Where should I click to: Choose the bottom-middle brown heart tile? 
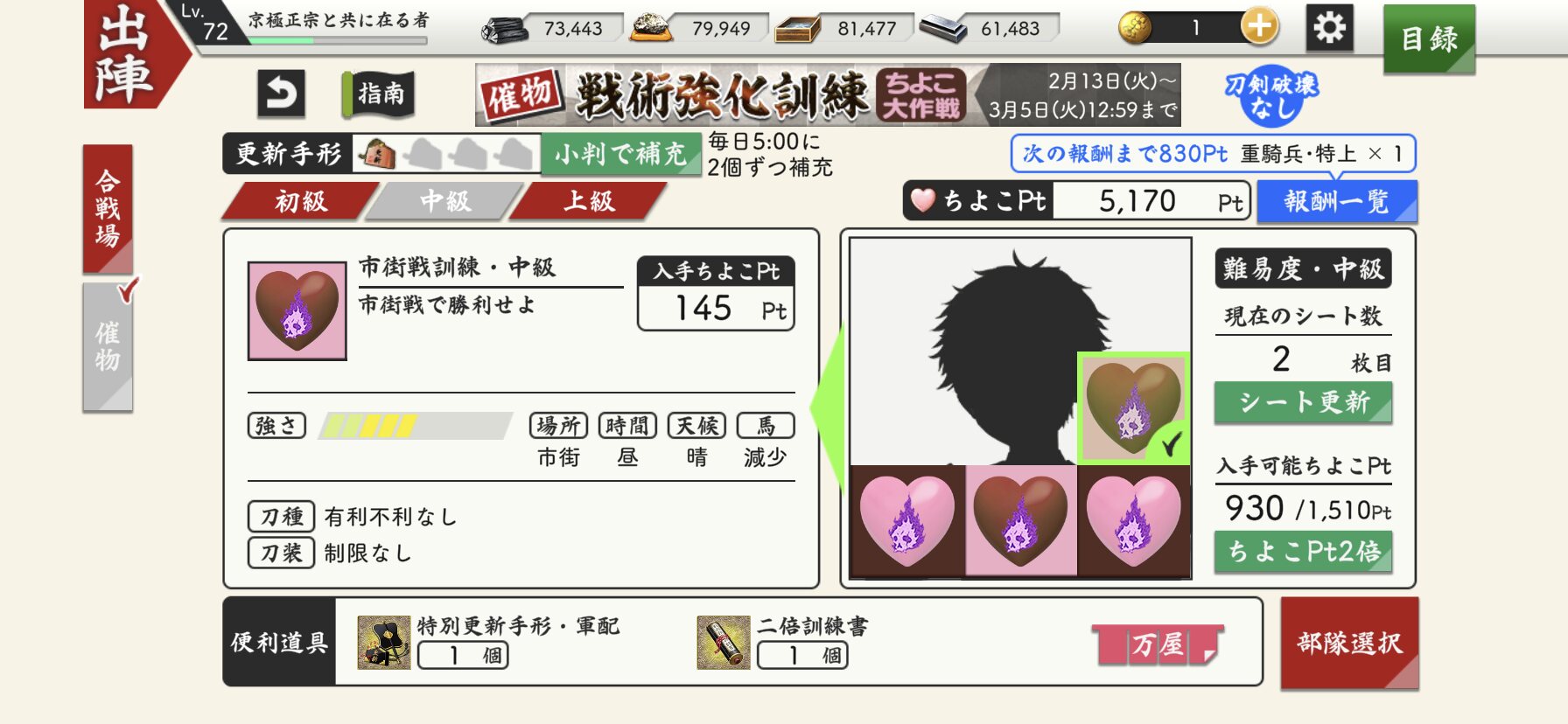pyautogui.click(x=1020, y=520)
